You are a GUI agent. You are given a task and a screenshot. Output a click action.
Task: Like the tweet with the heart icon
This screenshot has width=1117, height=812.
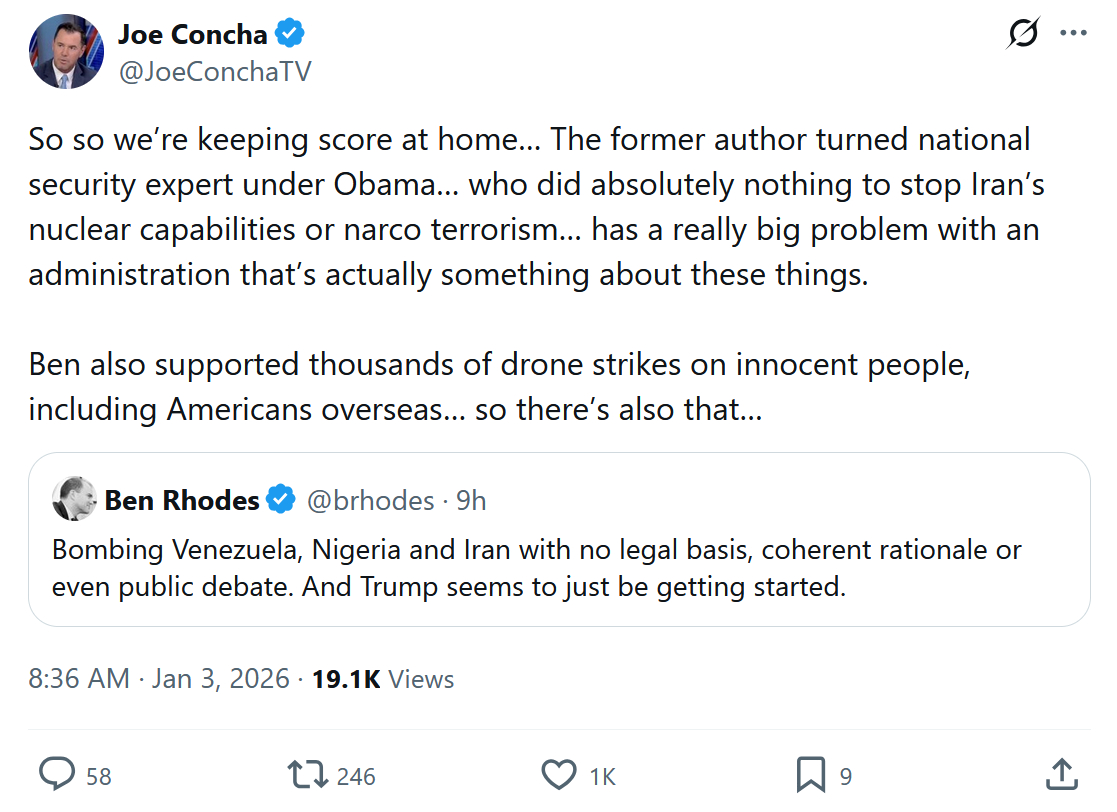[559, 775]
